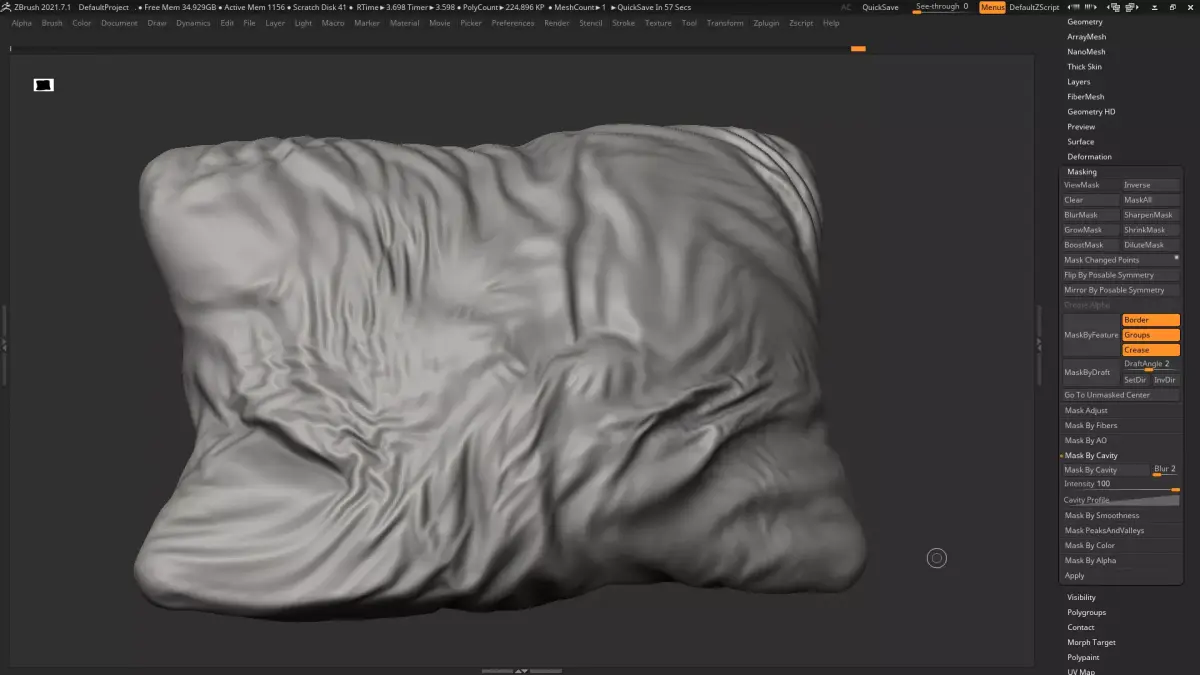Click the left tray divider handle
Image resolution: width=1200 pixels, height=675 pixels.
click(4, 343)
